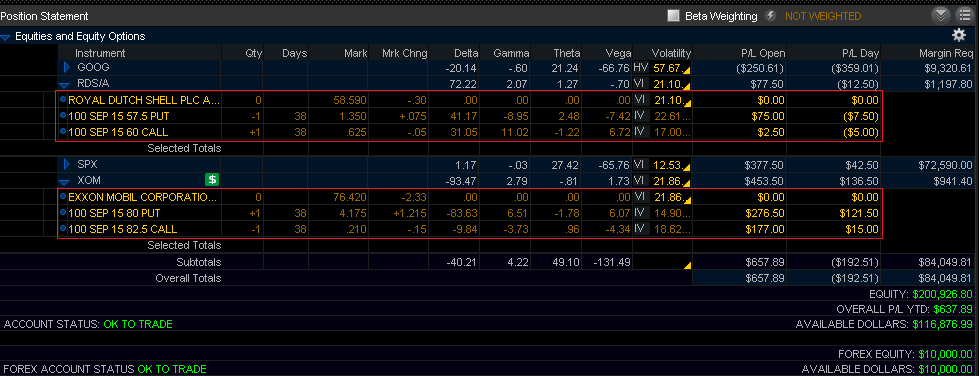Collapse the Equities and Equity Options section
979x376 pixels.
[x=6, y=37]
